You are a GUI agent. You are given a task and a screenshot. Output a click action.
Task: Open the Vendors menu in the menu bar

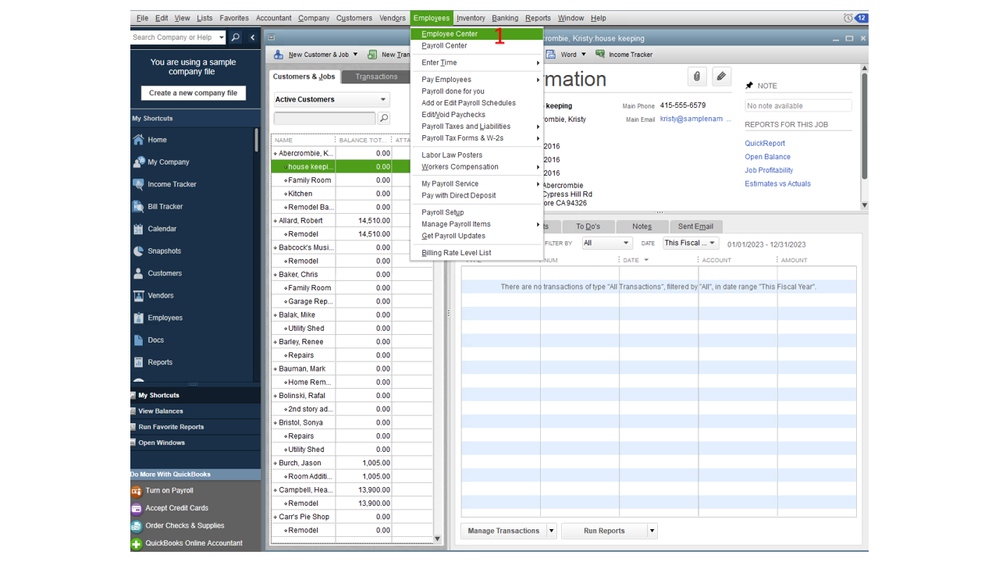click(x=392, y=18)
